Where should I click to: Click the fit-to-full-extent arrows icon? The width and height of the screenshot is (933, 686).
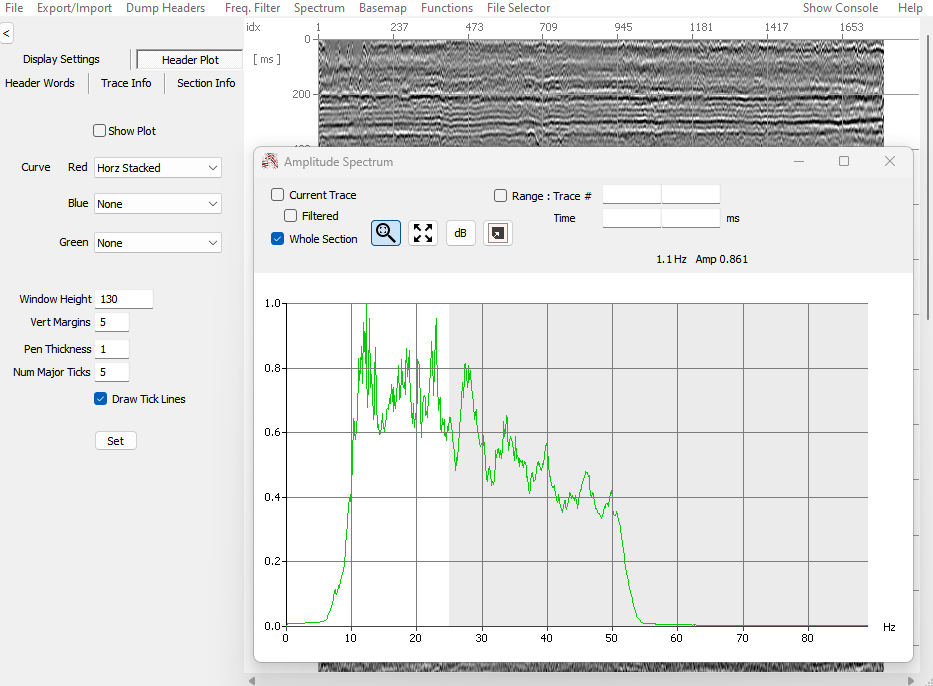click(423, 233)
